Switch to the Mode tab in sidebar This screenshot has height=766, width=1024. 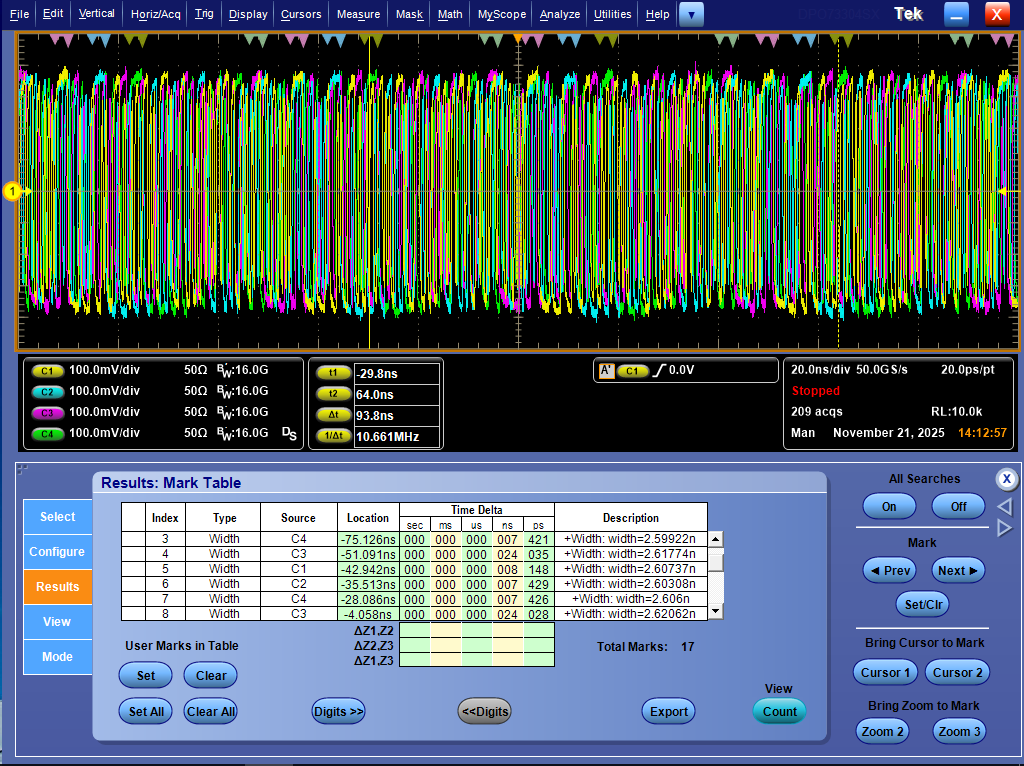click(57, 657)
